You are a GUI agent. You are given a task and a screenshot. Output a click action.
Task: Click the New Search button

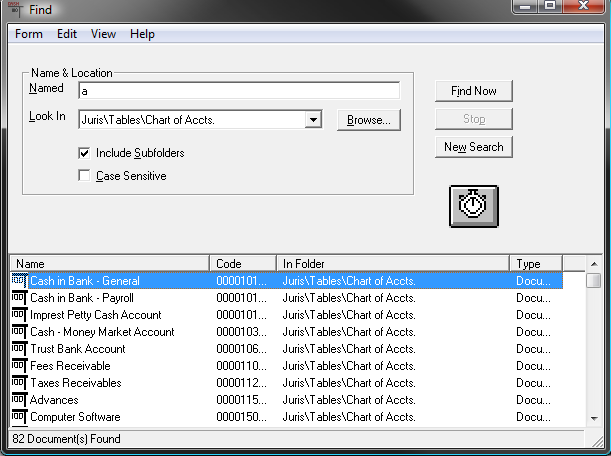pyautogui.click(x=474, y=147)
